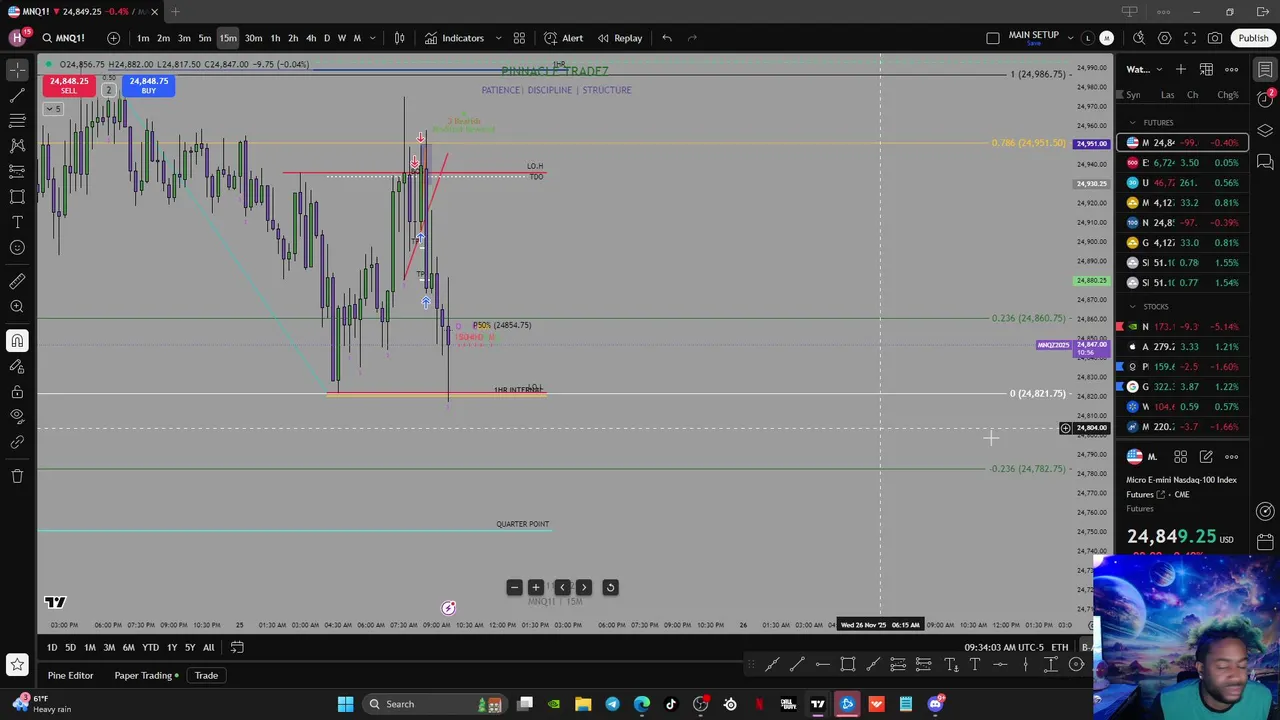Open the Indicators dialog
The width and height of the screenshot is (1280, 720).
click(x=454, y=38)
